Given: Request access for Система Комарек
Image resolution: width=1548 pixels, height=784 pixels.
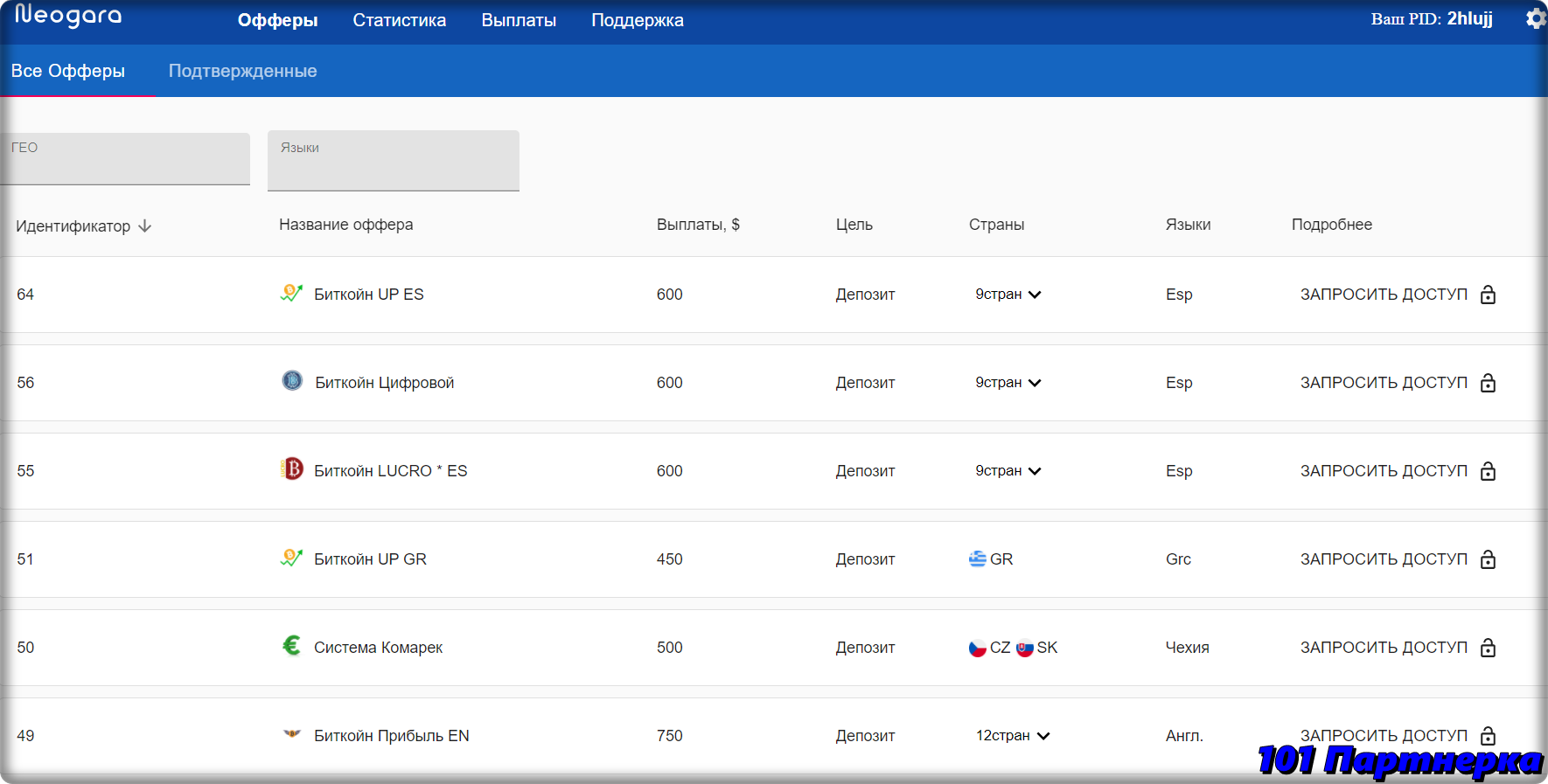Looking at the screenshot, I should click(1384, 648).
